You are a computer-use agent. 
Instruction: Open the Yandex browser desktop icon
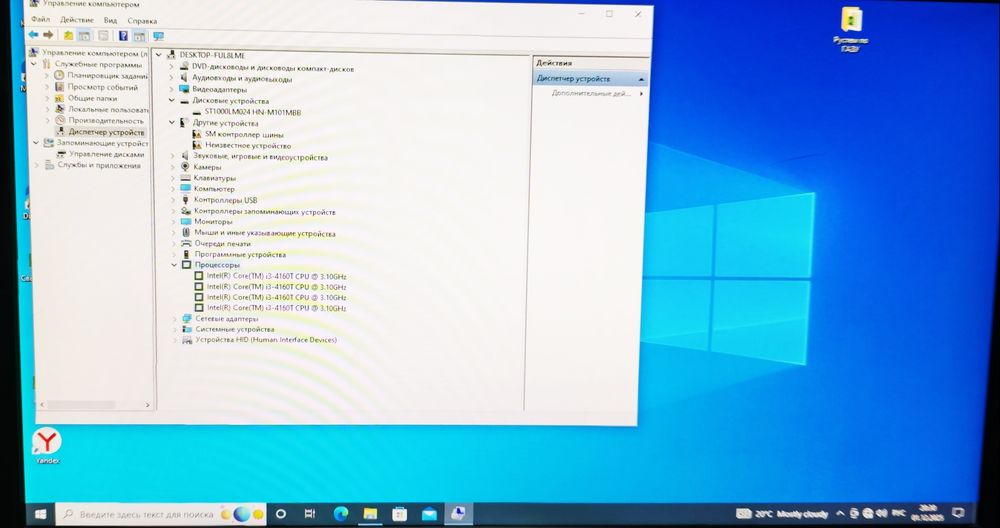point(47,441)
